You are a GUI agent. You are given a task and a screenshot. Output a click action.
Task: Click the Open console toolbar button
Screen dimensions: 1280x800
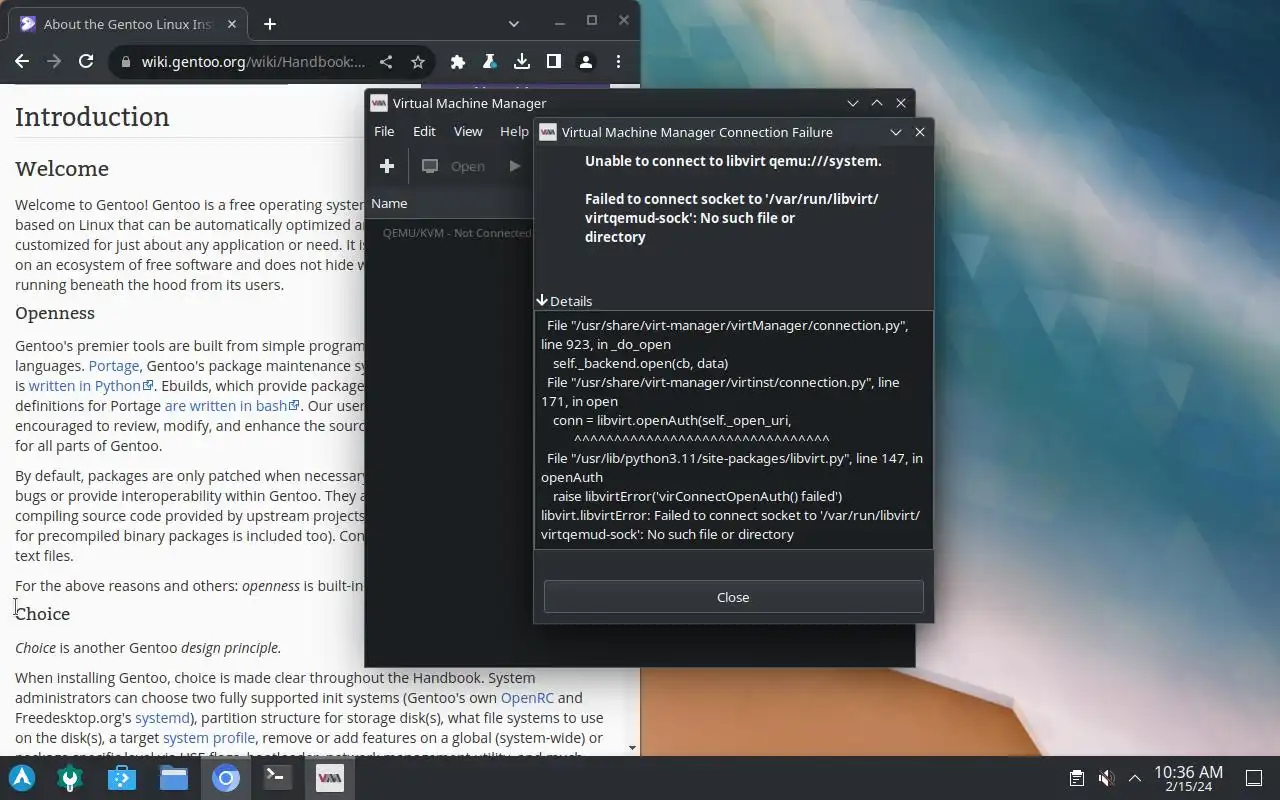click(x=453, y=166)
